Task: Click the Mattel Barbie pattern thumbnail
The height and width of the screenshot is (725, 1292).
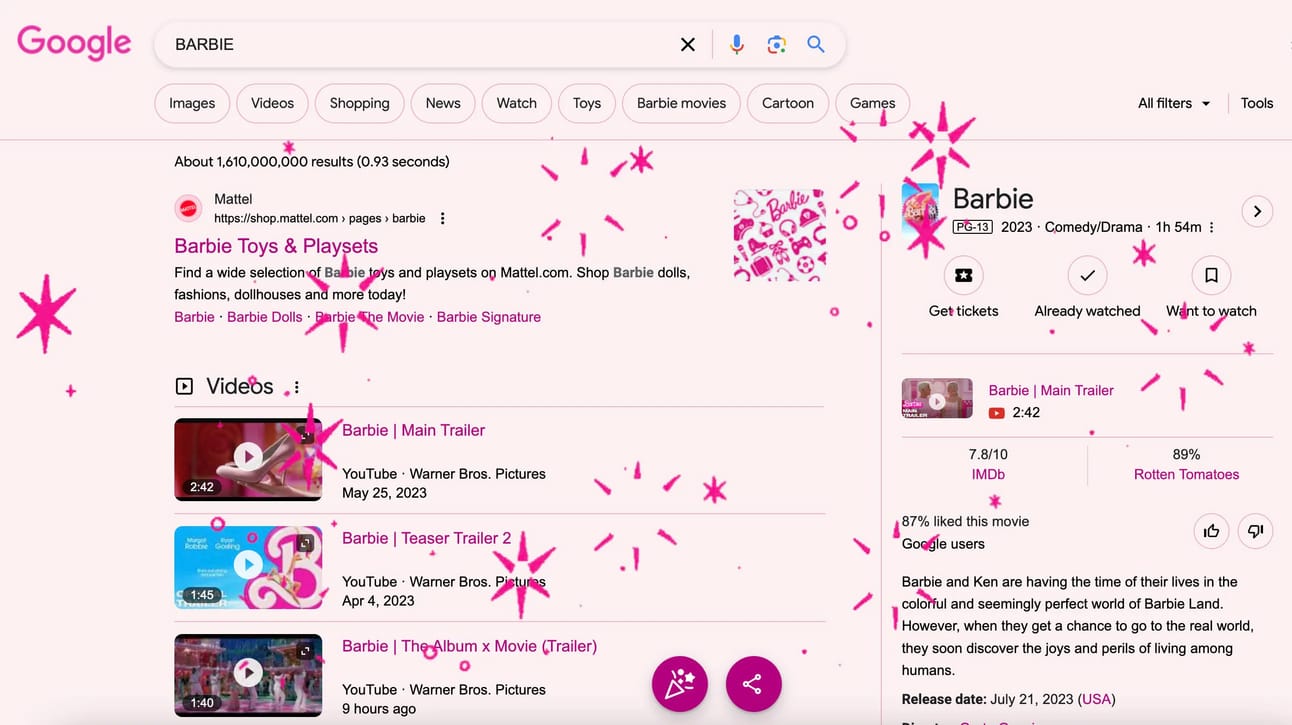Action: click(779, 236)
